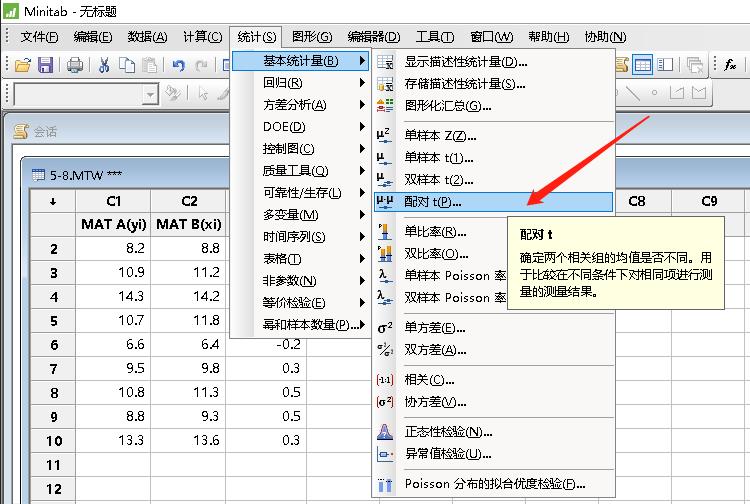Screen dimensions: 750x504
Task: Expand the DOE(D) submenu
Action: [300, 127]
